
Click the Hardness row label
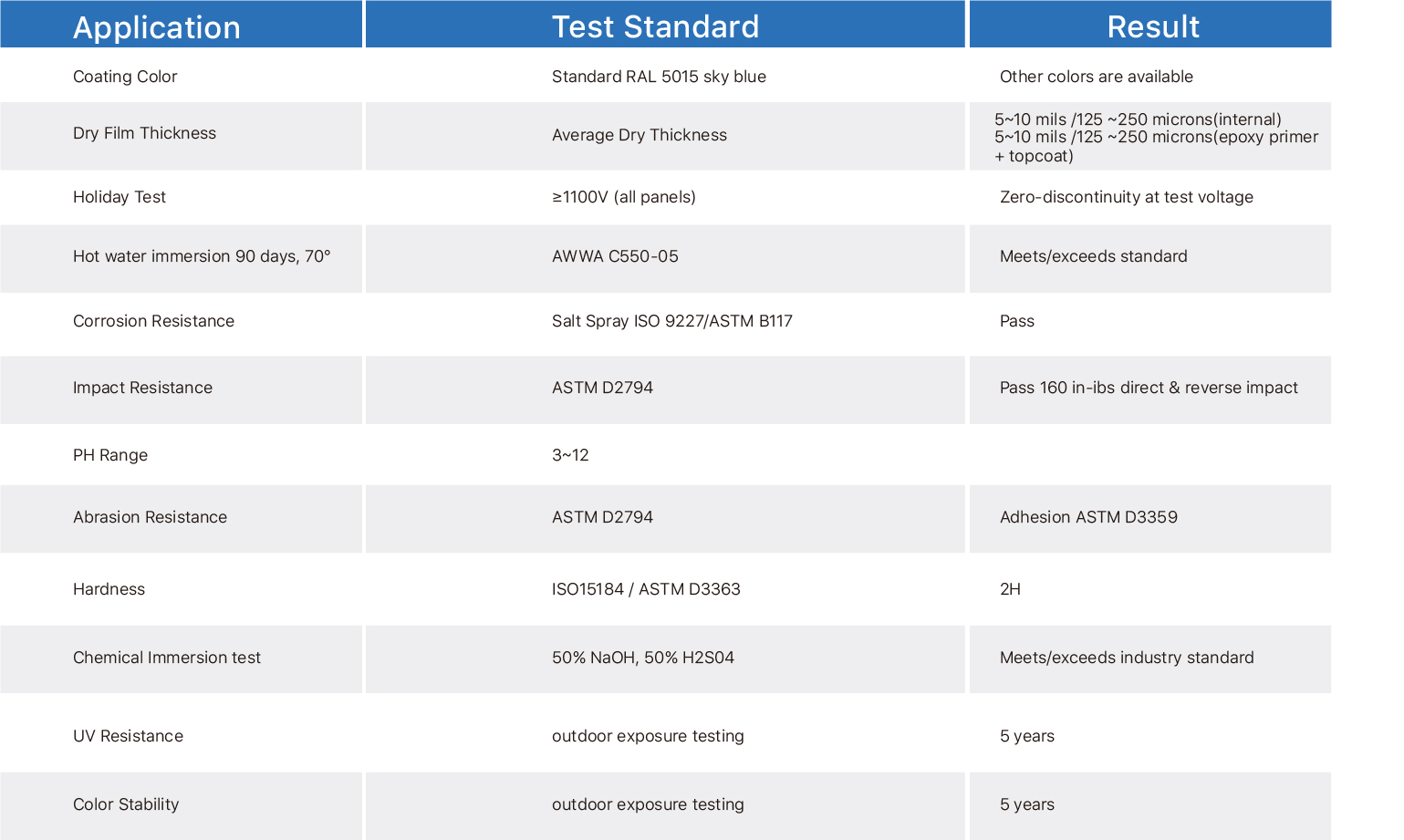(109, 589)
